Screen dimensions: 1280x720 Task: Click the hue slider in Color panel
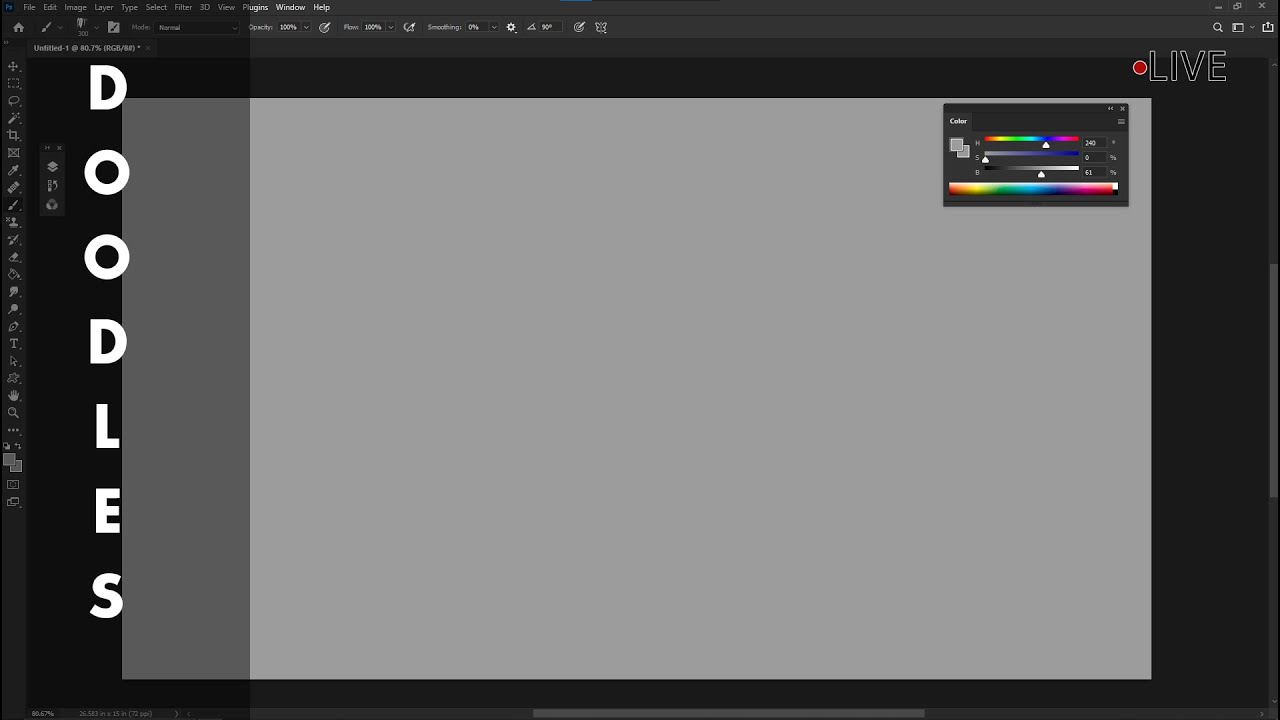tap(1031, 141)
